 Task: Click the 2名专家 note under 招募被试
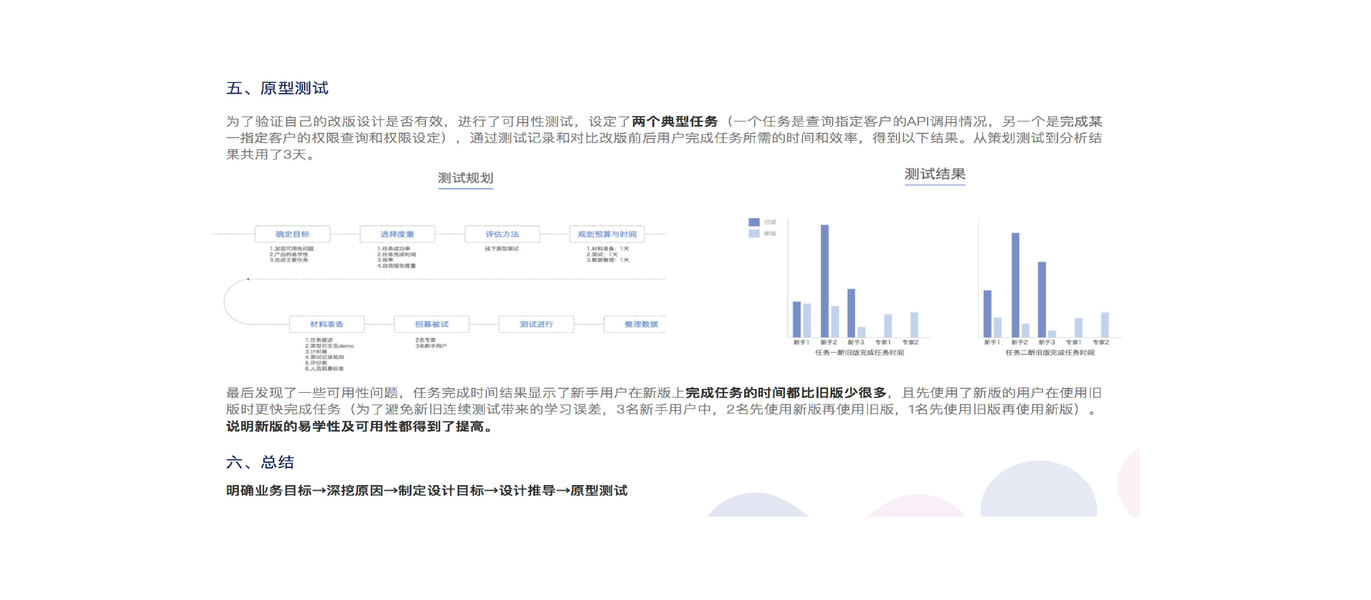[427, 339]
